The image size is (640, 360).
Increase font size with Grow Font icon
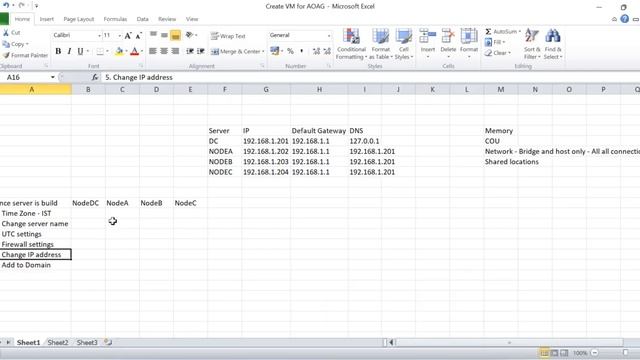click(x=128, y=36)
